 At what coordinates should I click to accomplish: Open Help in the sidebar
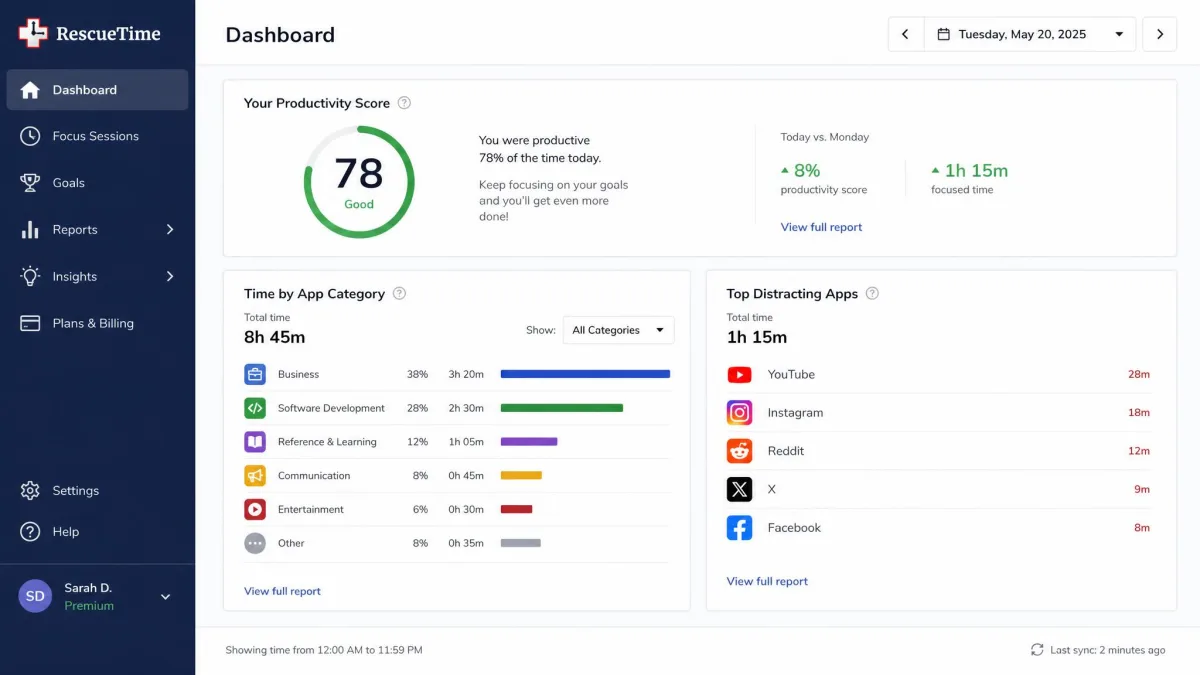97,532
